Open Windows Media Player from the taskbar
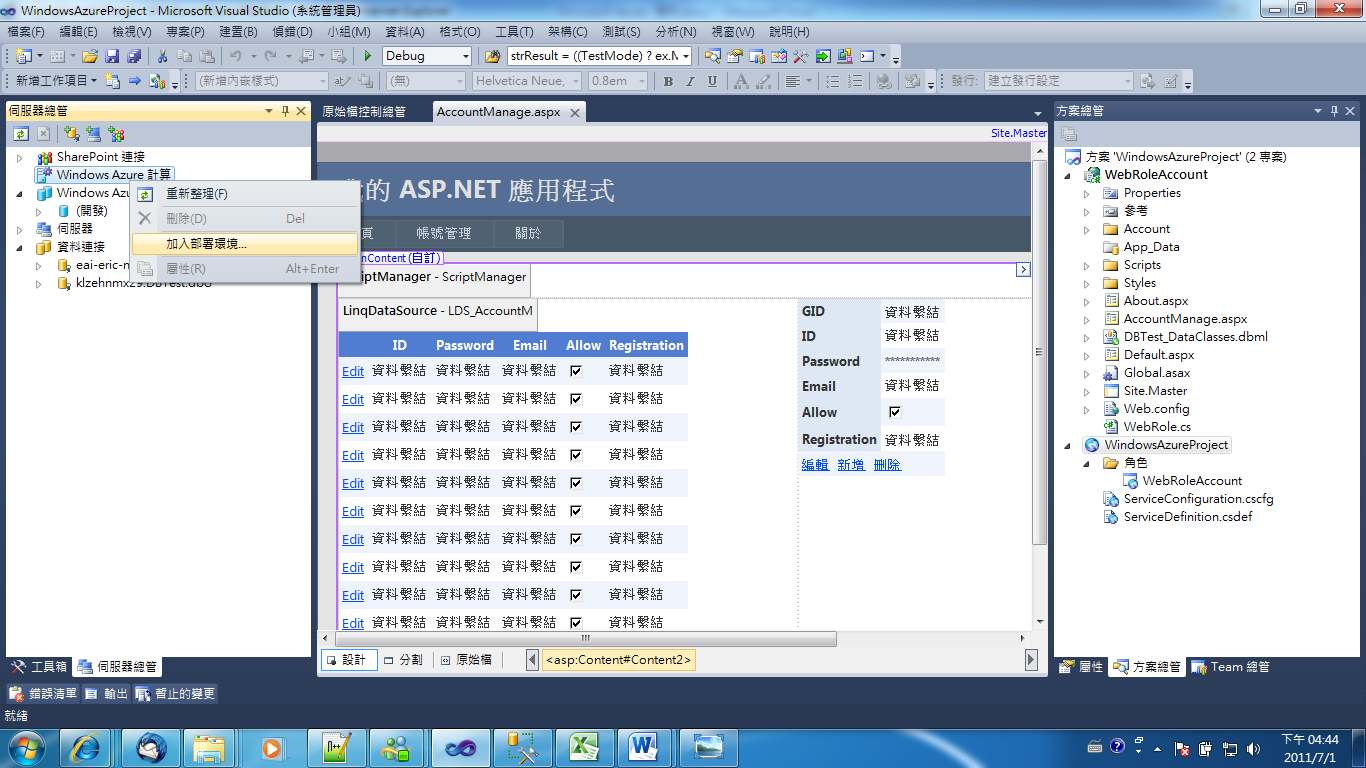 click(x=272, y=747)
